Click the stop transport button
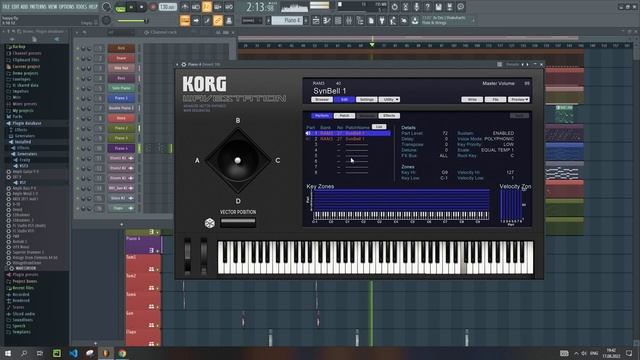 click(x=142, y=7)
